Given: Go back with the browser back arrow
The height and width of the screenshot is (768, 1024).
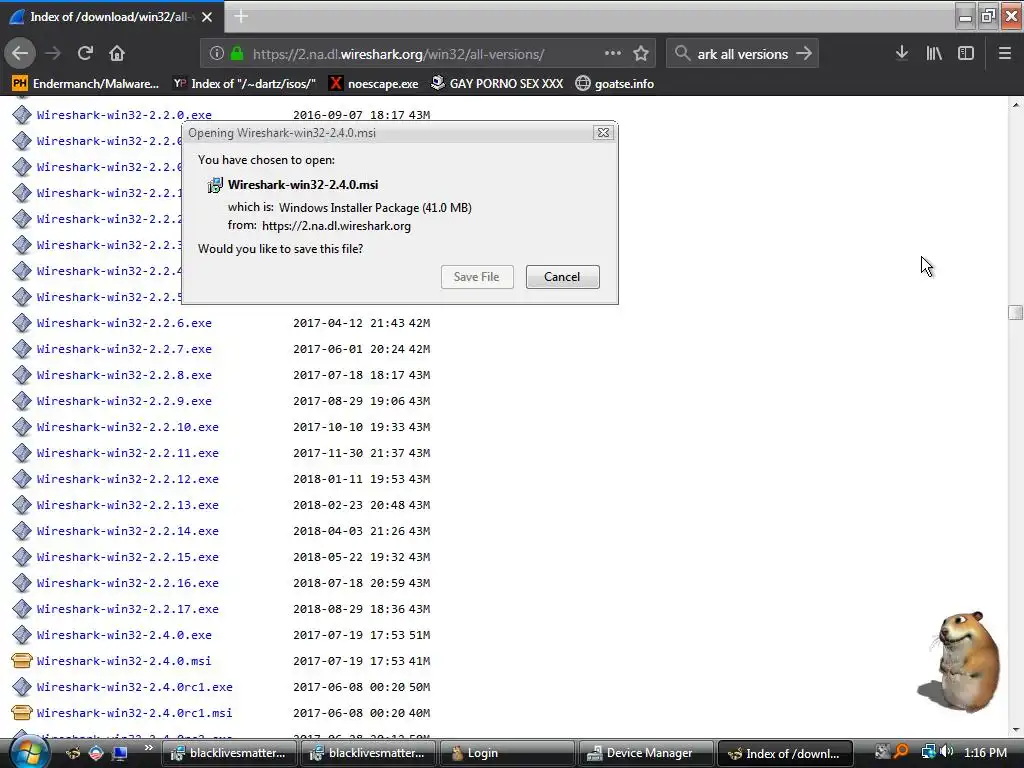Looking at the screenshot, I should (x=20, y=54).
